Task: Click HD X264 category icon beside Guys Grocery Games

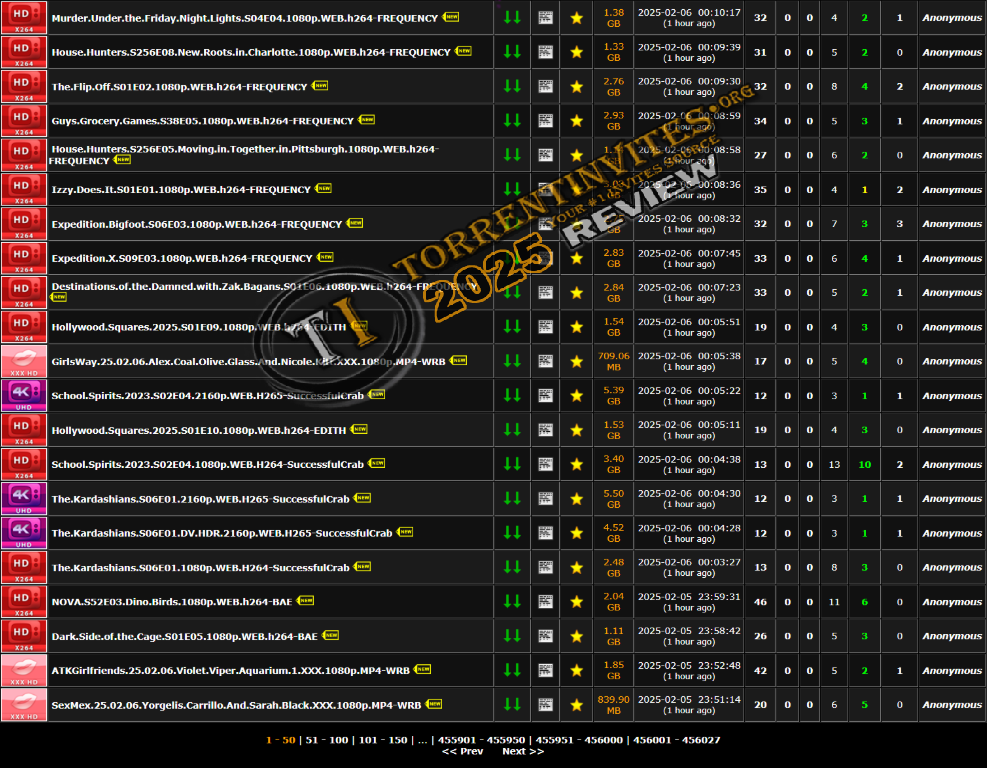Action: pos(23,121)
